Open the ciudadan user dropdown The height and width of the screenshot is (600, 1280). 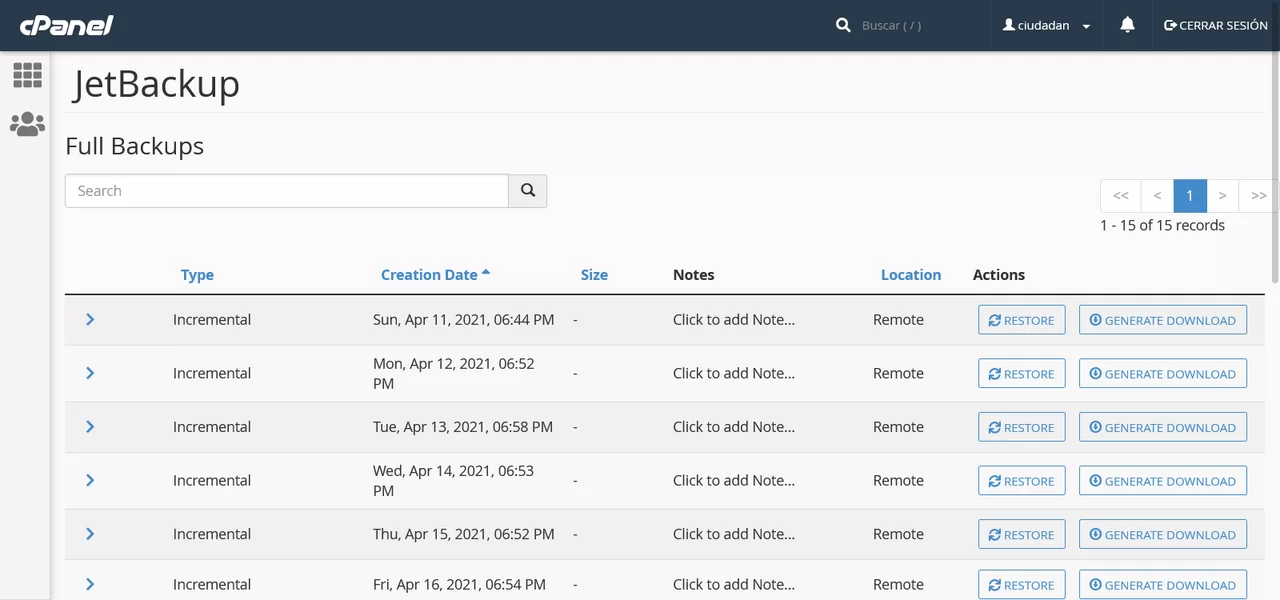click(x=1047, y=25)
